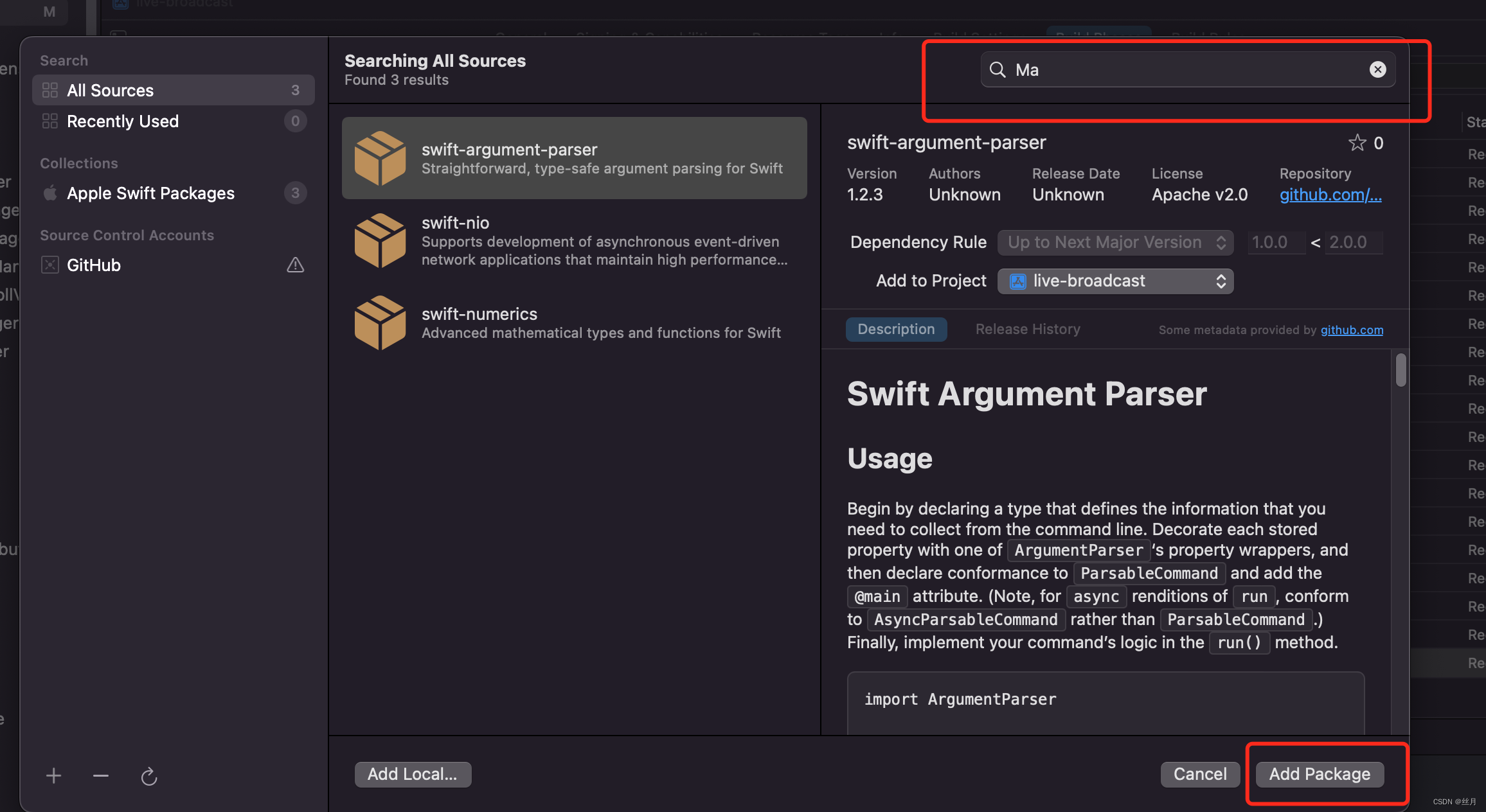Add a new source with plus button

(x=54, y=776)
